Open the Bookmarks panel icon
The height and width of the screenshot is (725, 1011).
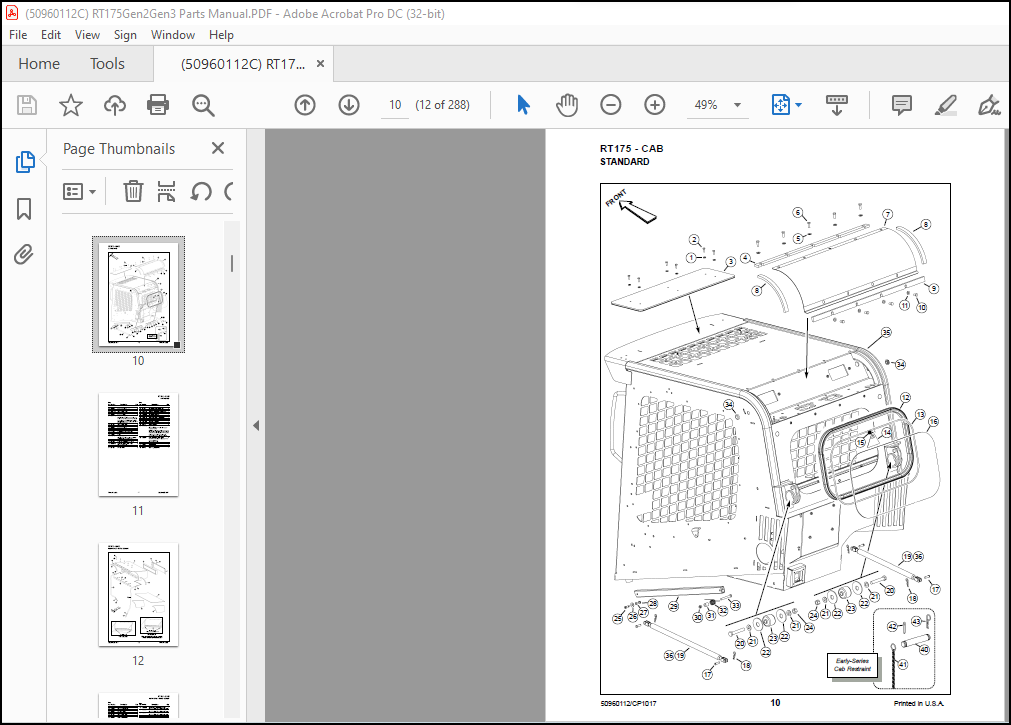click(x=24, y=208)
